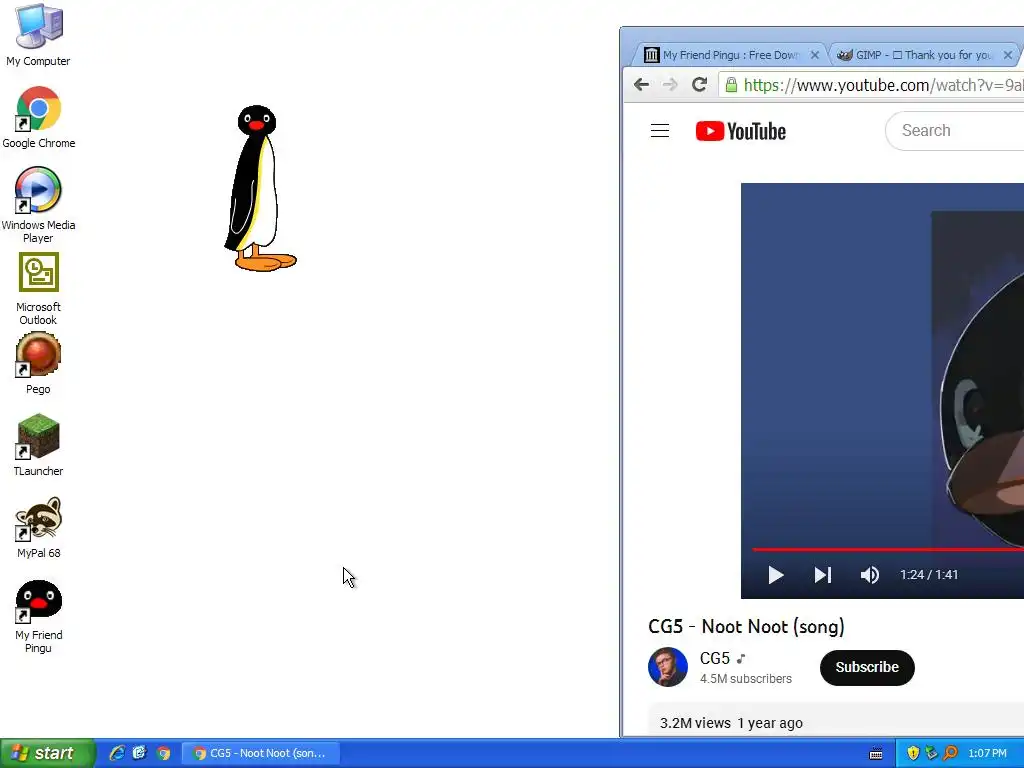Skip to the next video
Image resolution: width=1024 pixels, height=768 pixels.
(x=822, y=575)
